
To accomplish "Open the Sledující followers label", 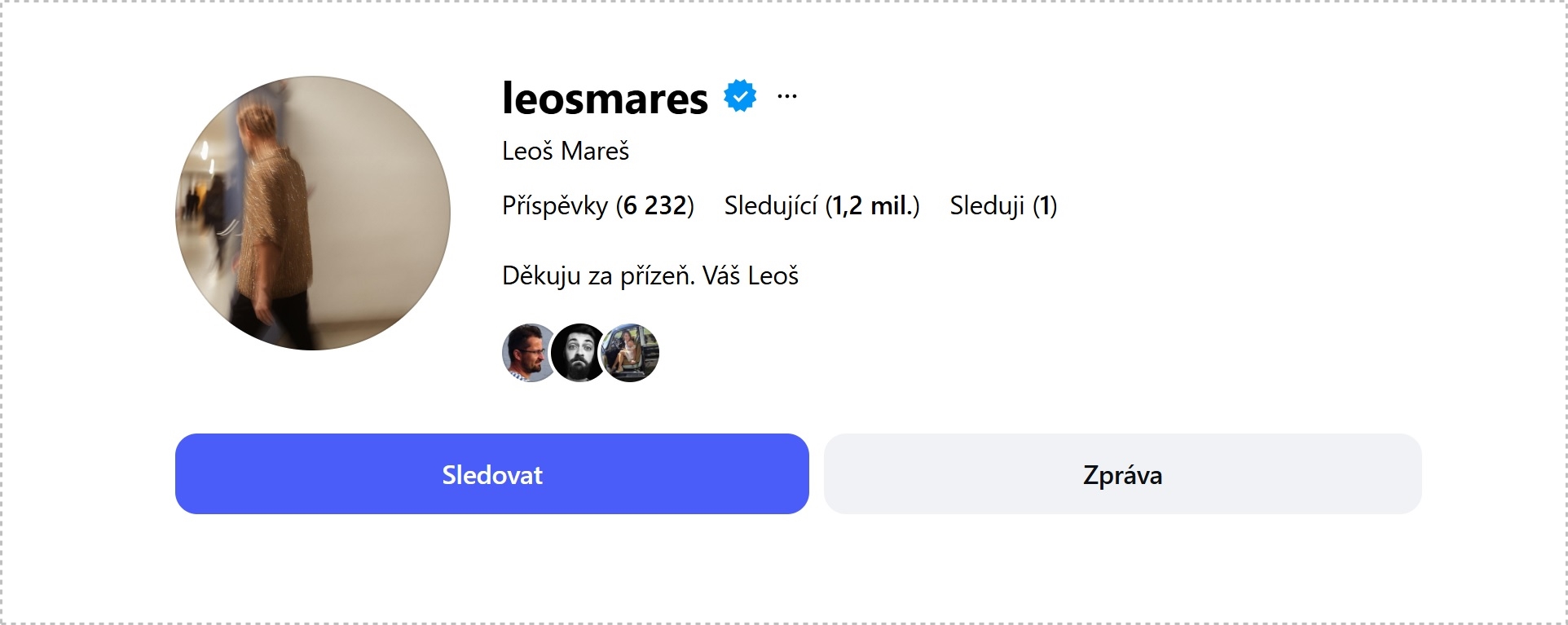I will [770, 206].
